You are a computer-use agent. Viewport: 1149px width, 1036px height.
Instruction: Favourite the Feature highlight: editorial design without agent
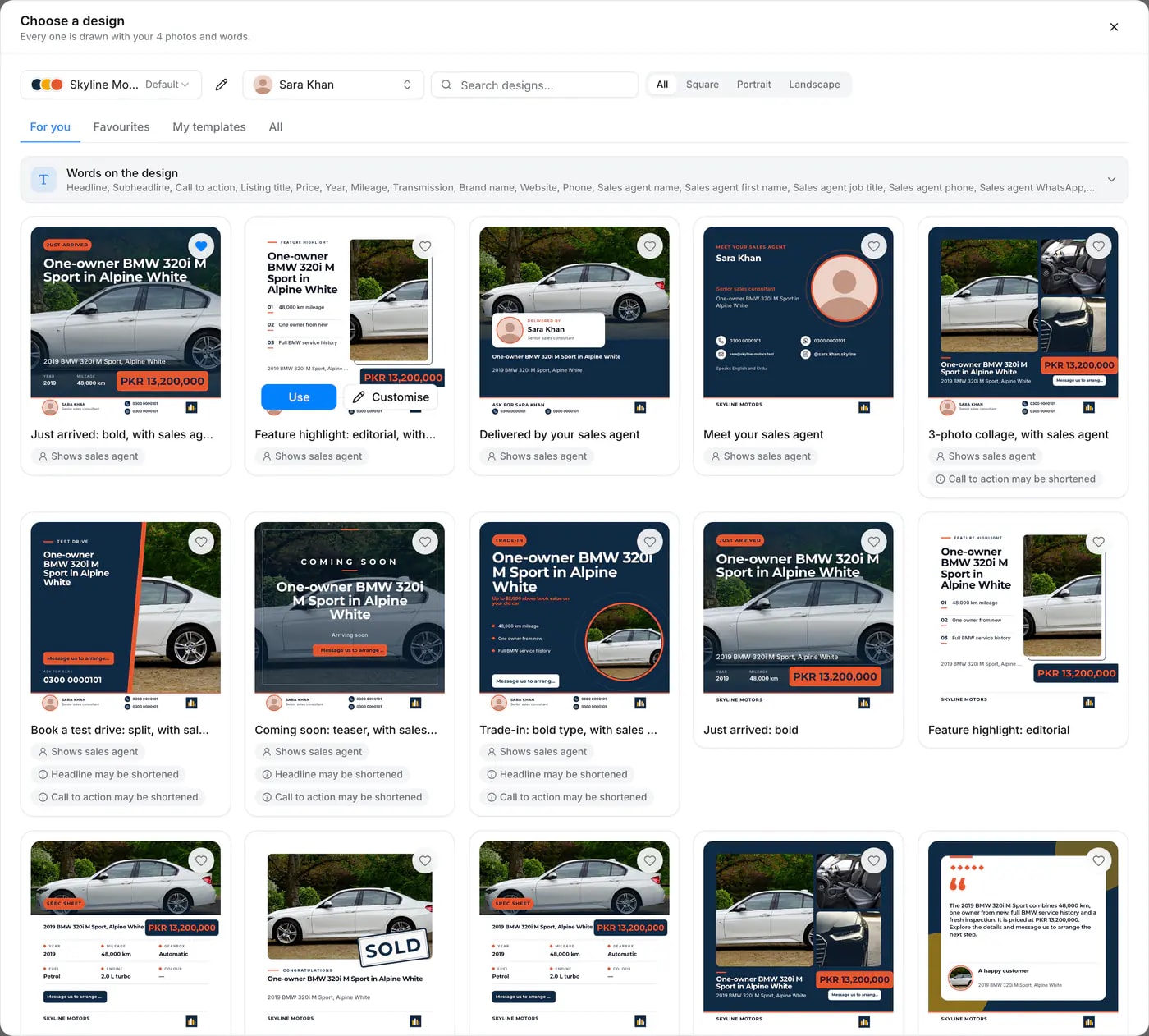(x=1098, y=541)
